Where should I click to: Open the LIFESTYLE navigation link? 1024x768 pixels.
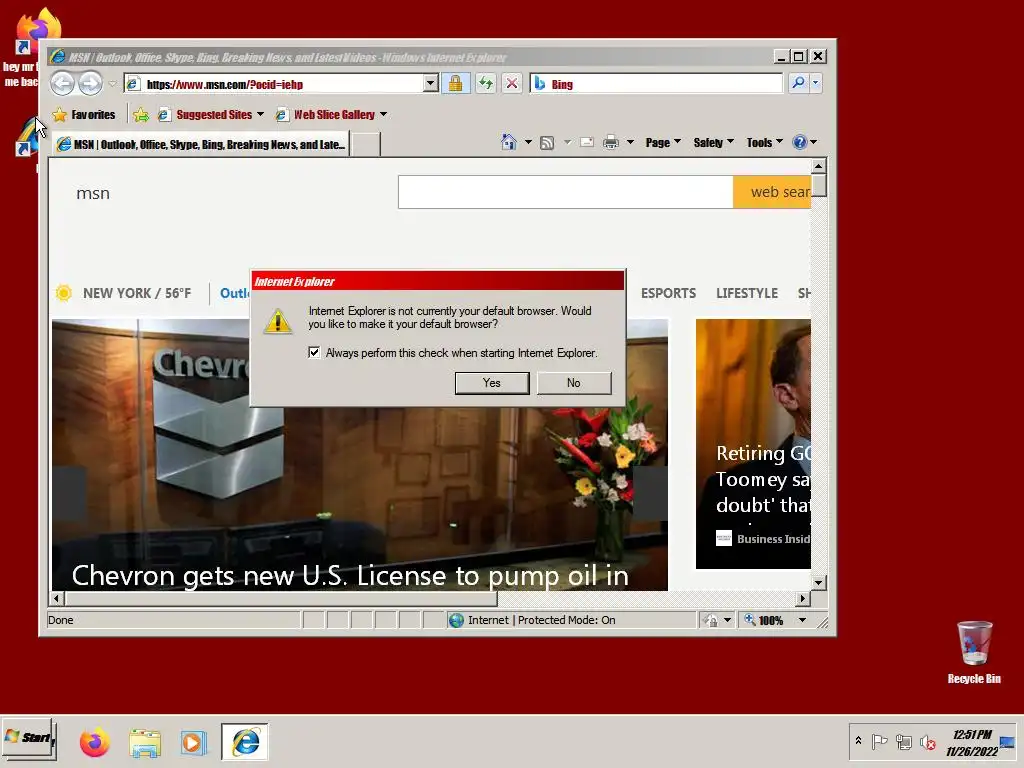click(x=746, y=293)
